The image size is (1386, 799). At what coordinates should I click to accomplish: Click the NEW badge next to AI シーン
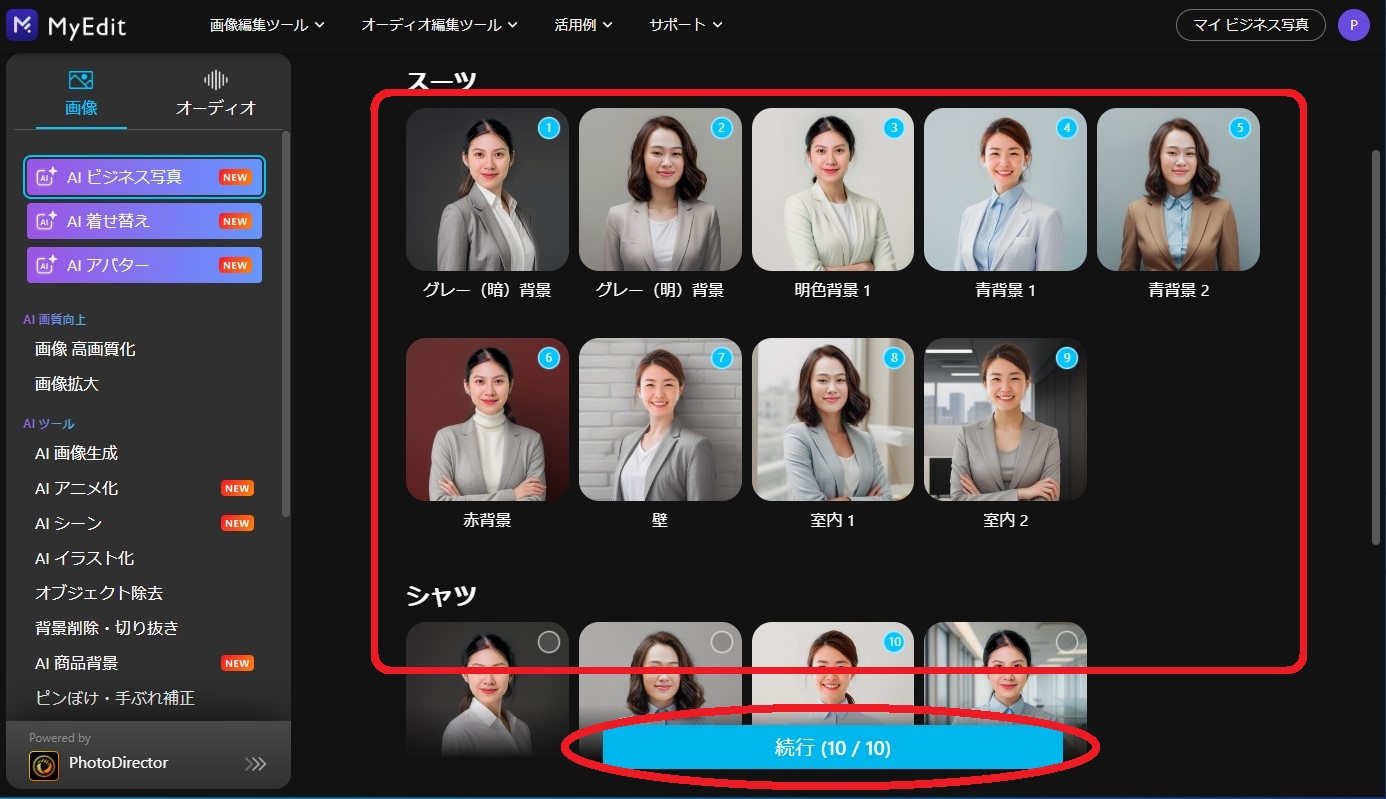[237, 523]
